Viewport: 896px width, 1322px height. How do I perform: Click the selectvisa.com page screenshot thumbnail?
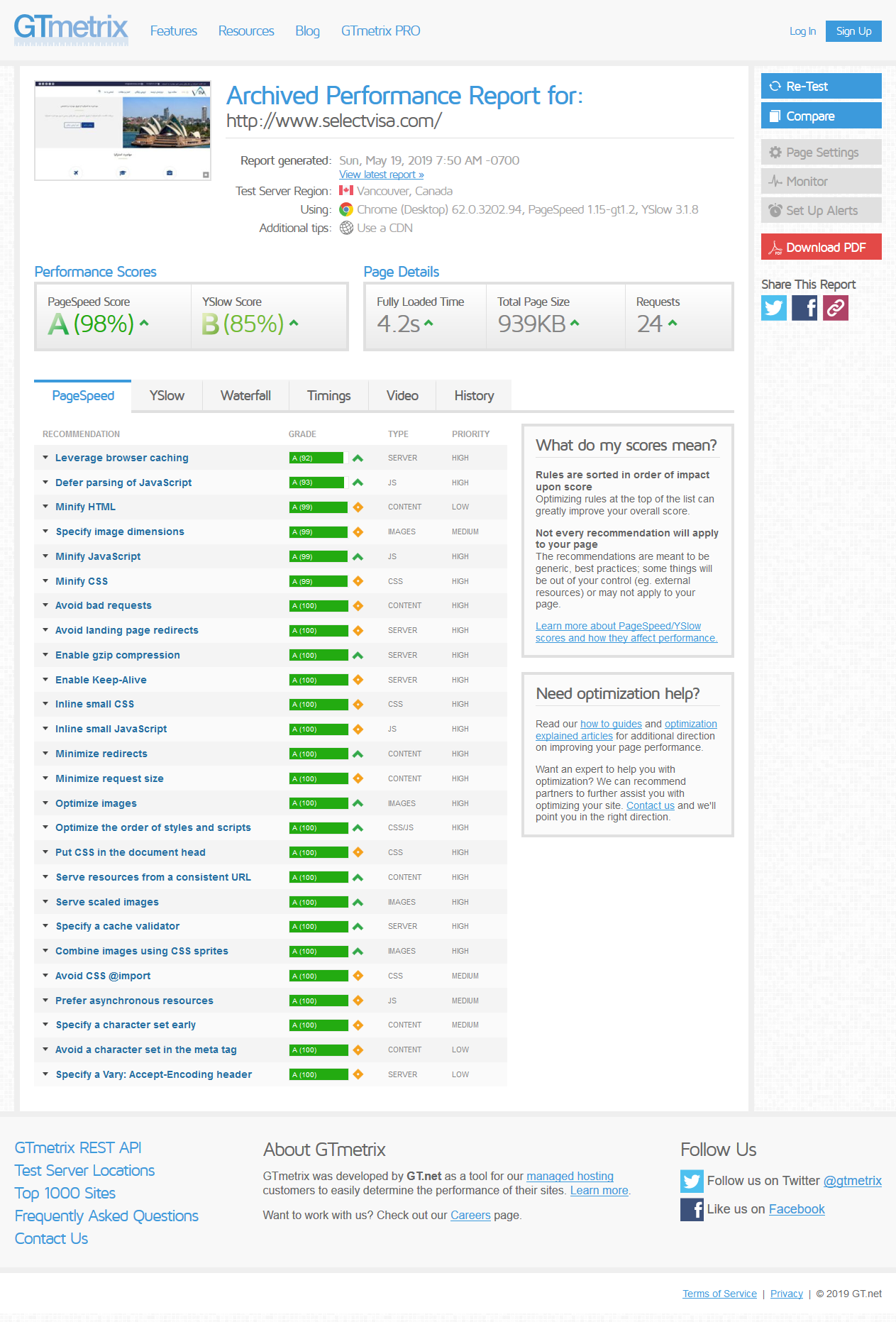tap(123, 131)
